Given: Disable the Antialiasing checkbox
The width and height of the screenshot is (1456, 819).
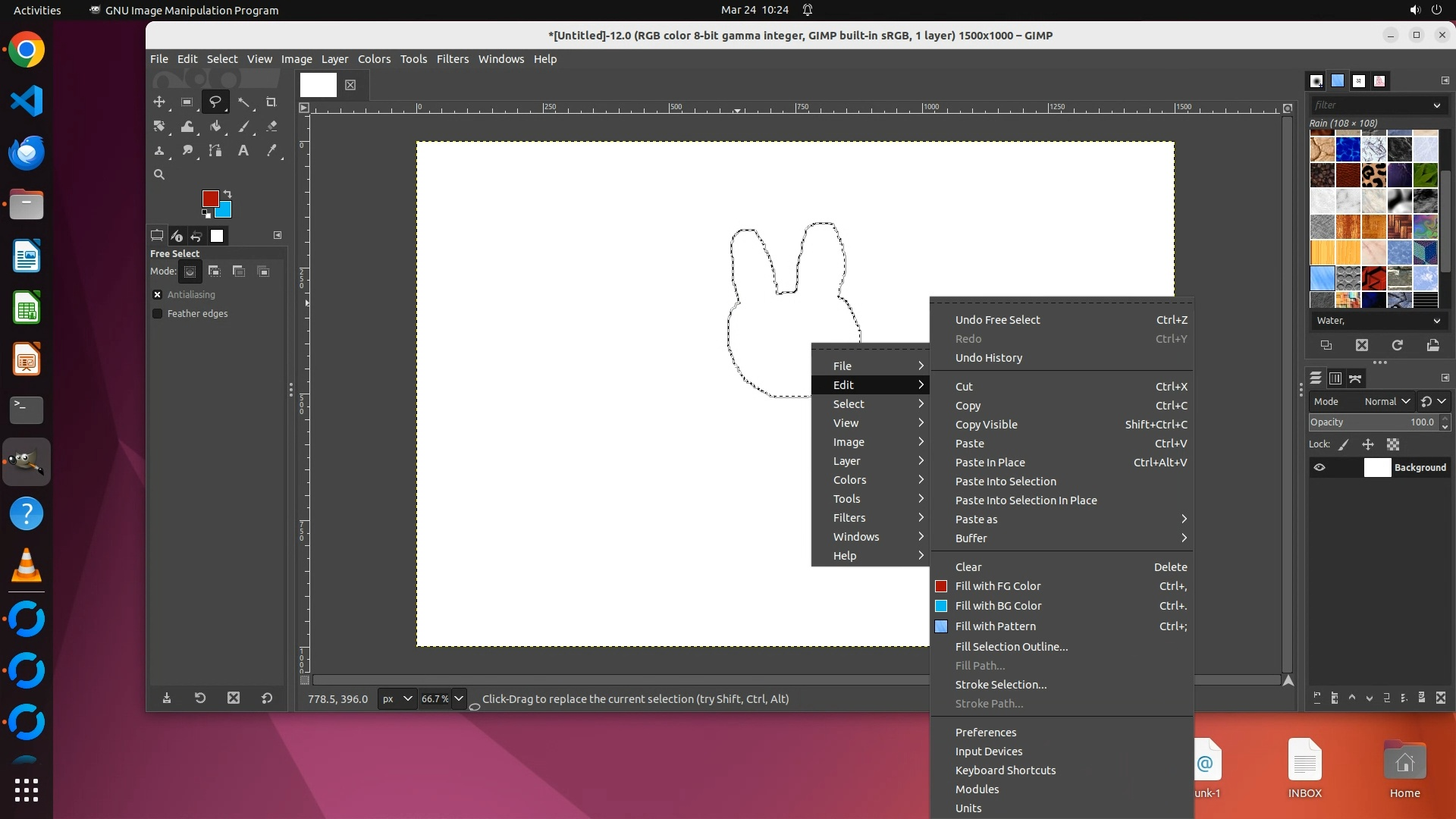Looking at the screenshot, I should (x=158, y=294).
